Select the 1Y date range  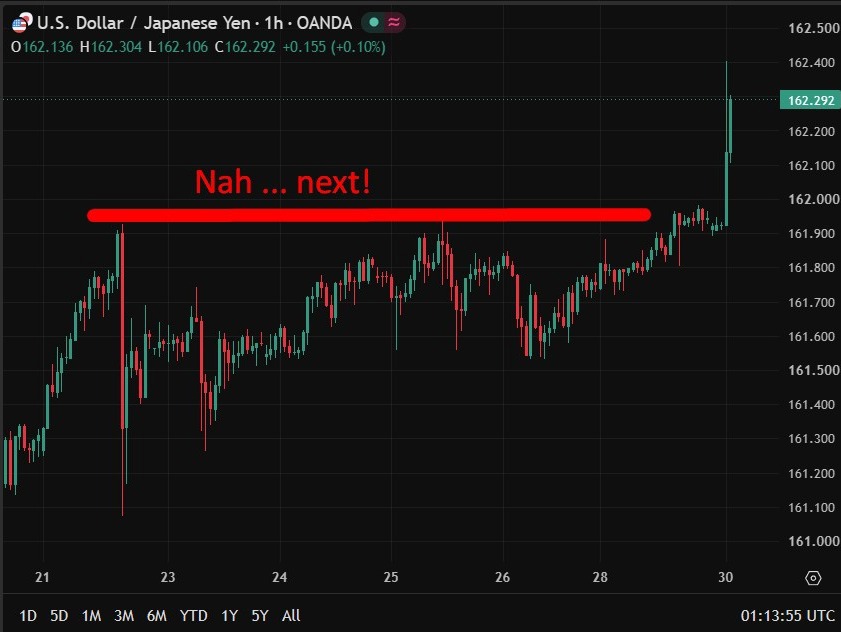(230, 615)
